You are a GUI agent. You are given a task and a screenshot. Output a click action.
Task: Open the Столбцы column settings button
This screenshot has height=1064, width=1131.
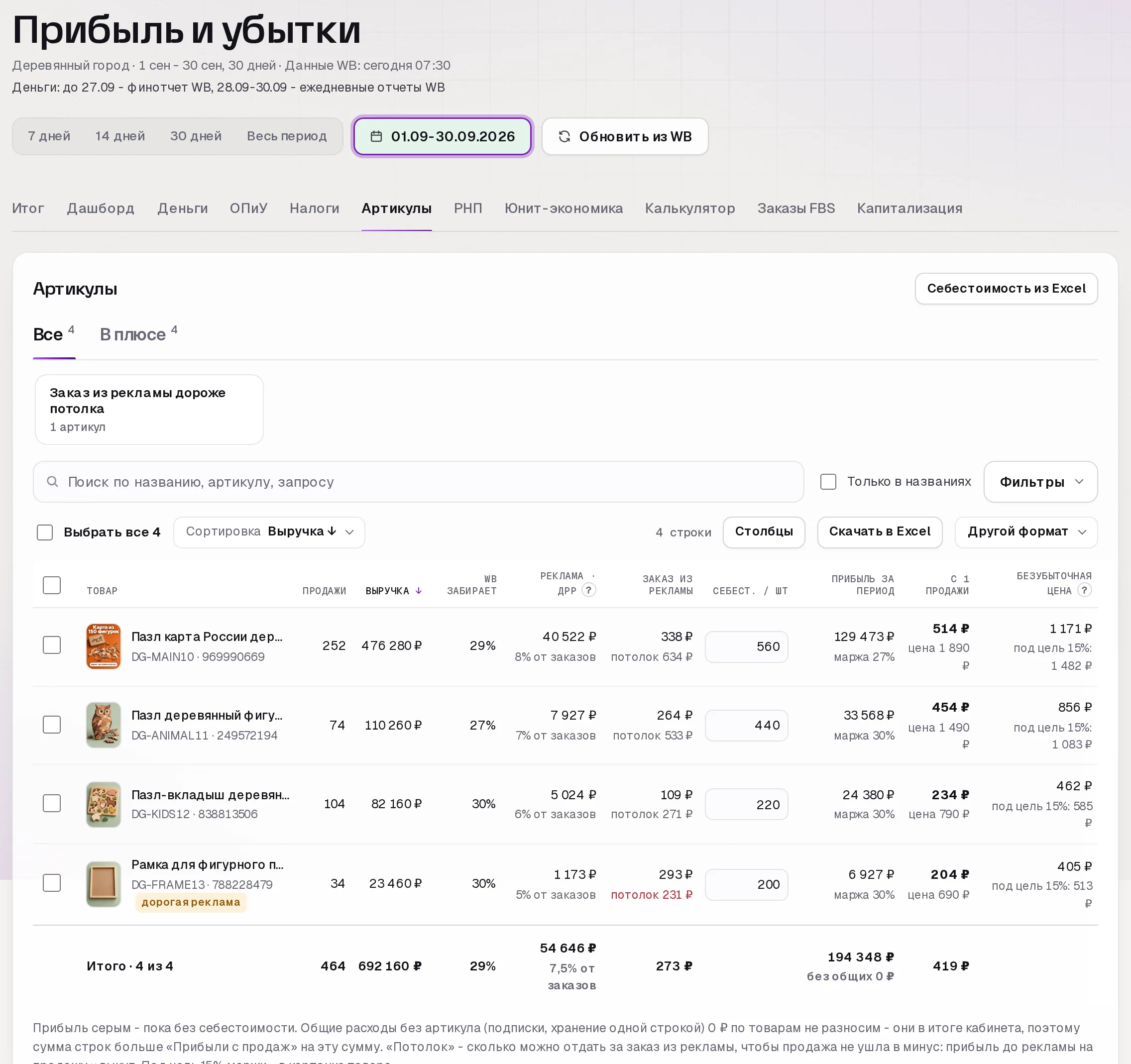764,532
